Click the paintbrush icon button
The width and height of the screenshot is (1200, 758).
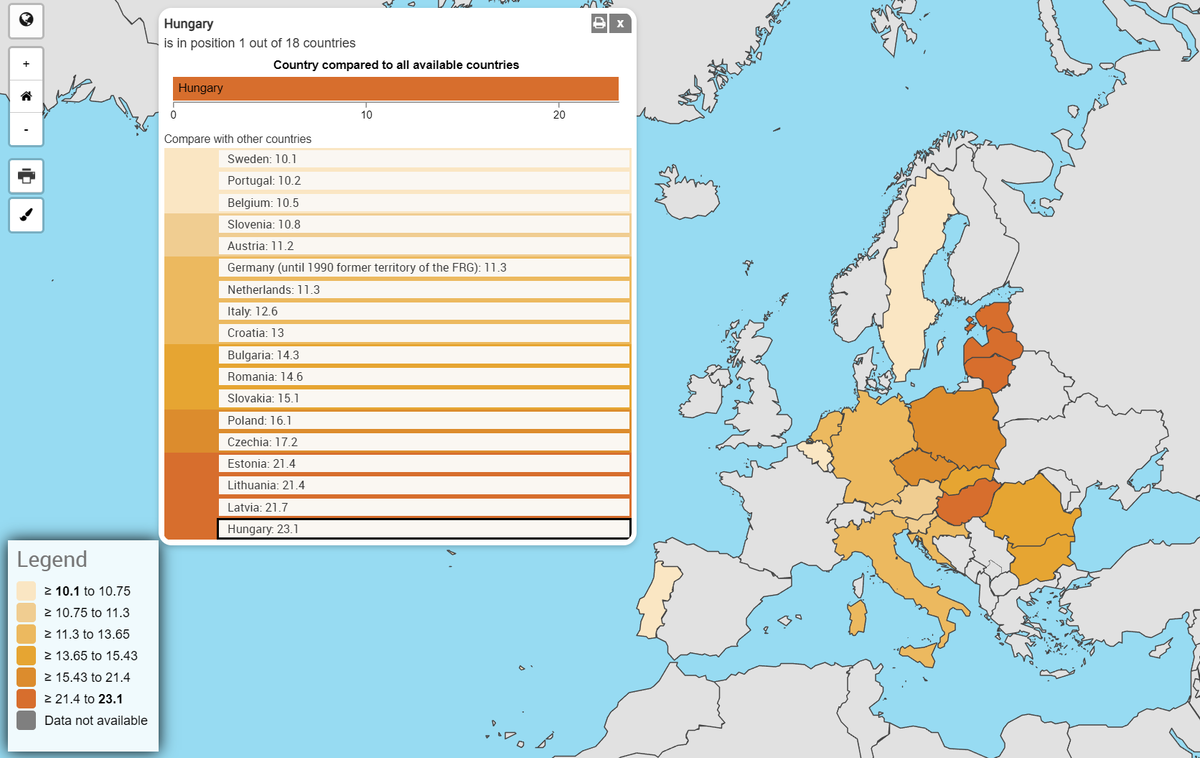click(26, 214)
